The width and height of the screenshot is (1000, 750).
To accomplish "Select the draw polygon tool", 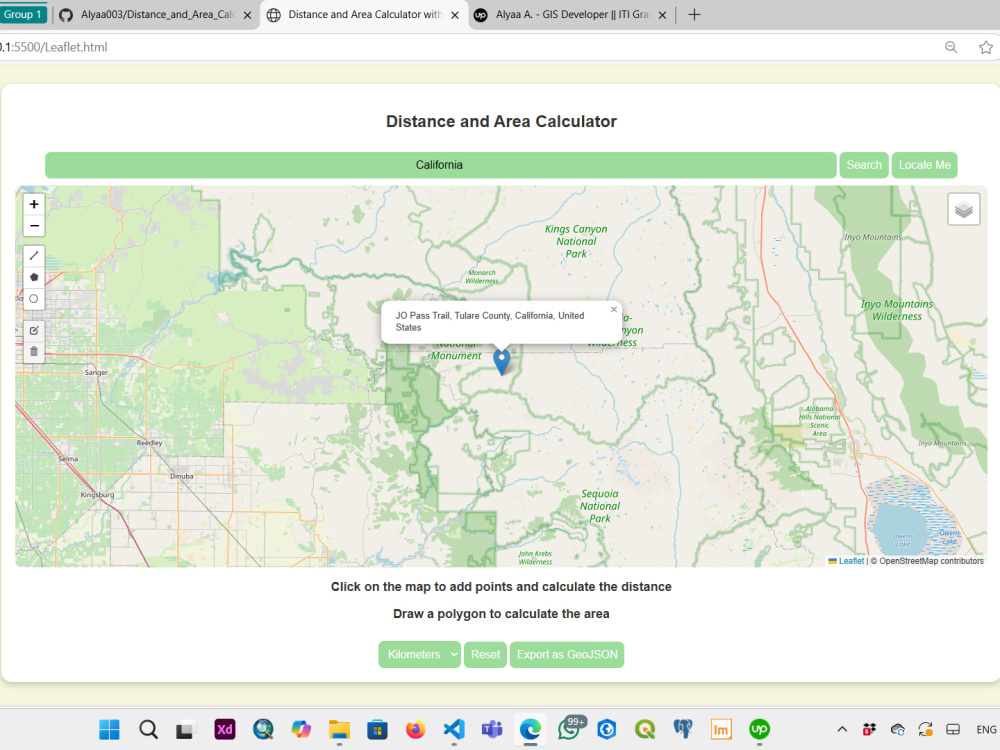I will [34, 277].
